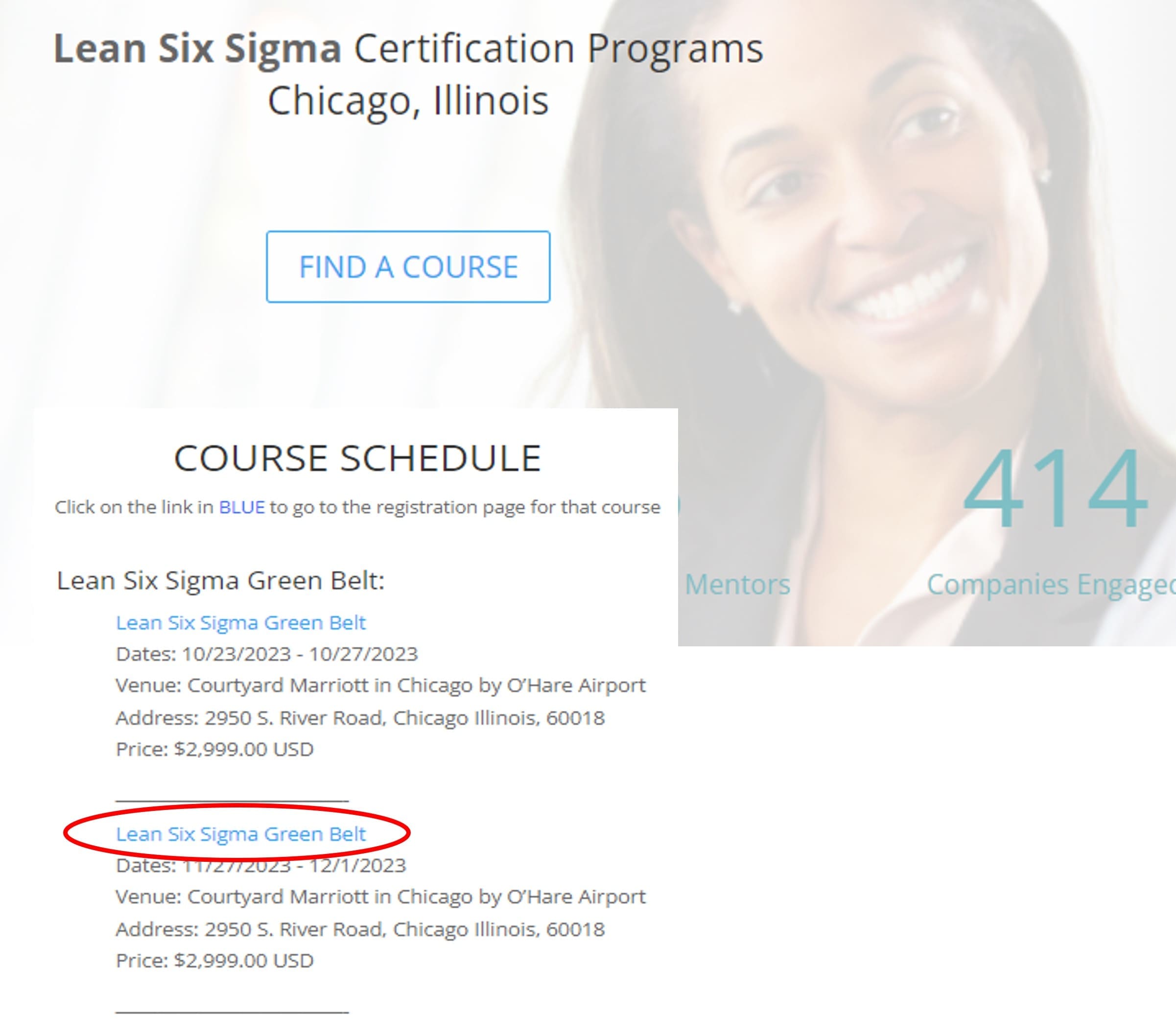The image size is (1176, 1019).
Task: Click the address line under the November course
Action: click(360, 929)
